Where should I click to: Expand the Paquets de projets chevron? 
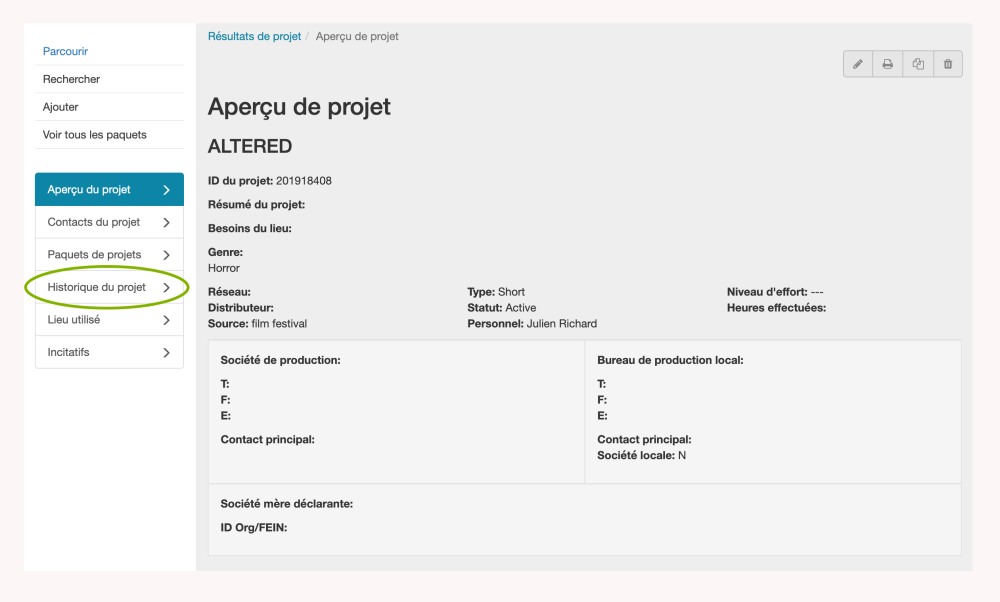click(x=166, y=255)
